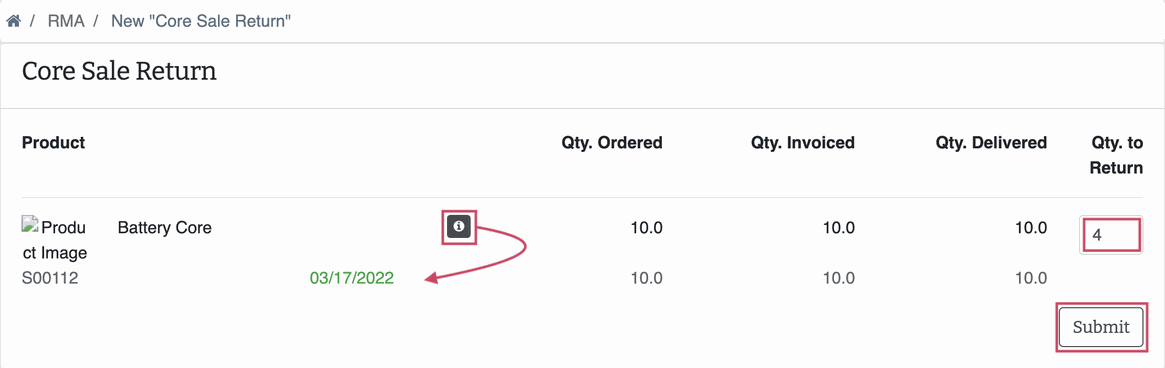Open order reference S00112

coord(50,279)
